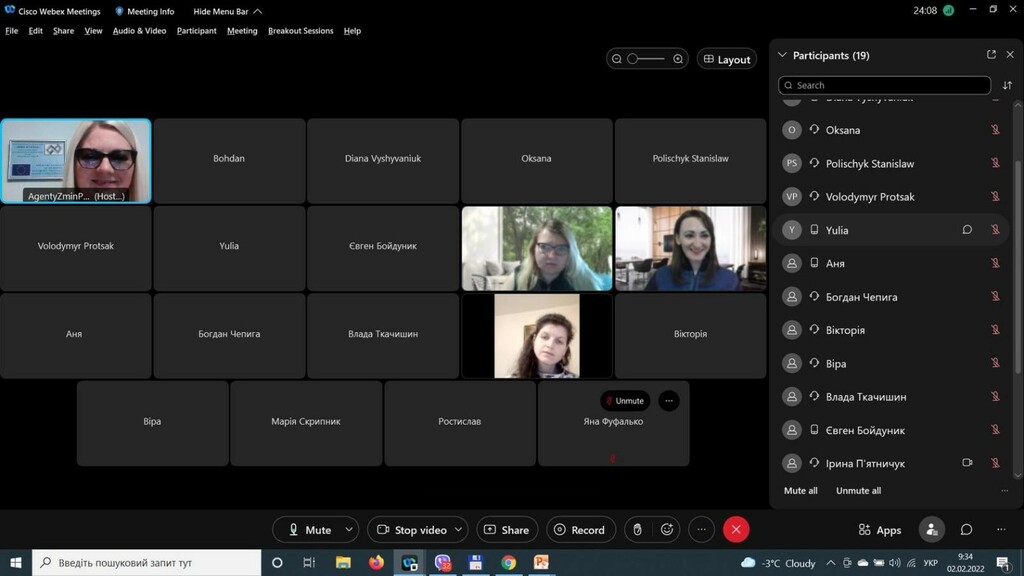
Task: Pop out the Participants panel
Action: coord(991,55)
